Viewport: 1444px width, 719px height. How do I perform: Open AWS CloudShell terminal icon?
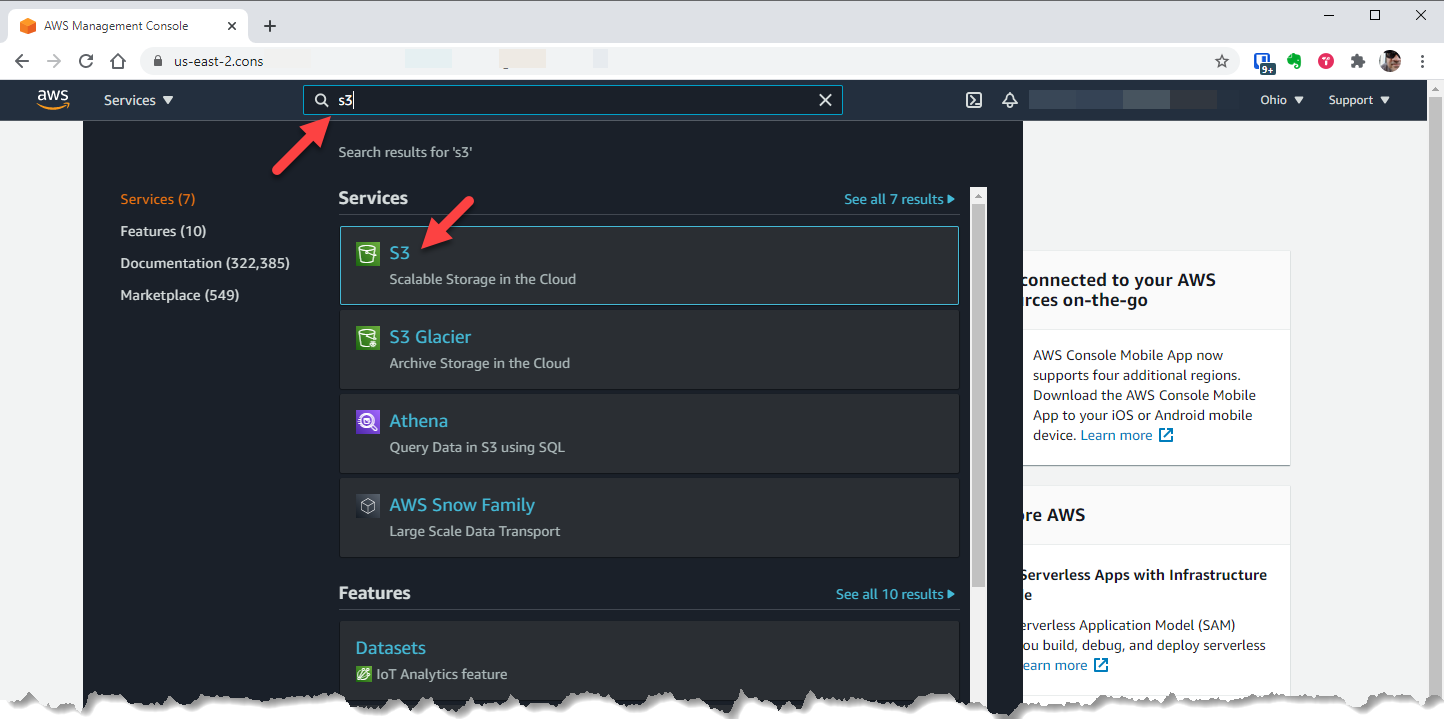(x=973, y=100)
